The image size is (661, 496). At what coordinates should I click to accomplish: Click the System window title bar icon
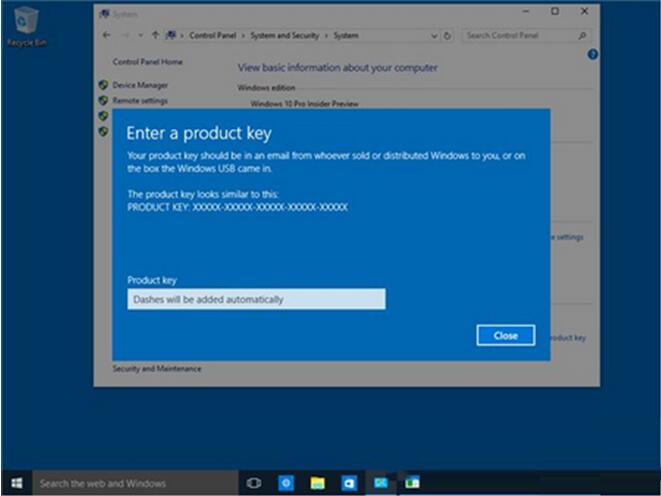coord(104,14)
